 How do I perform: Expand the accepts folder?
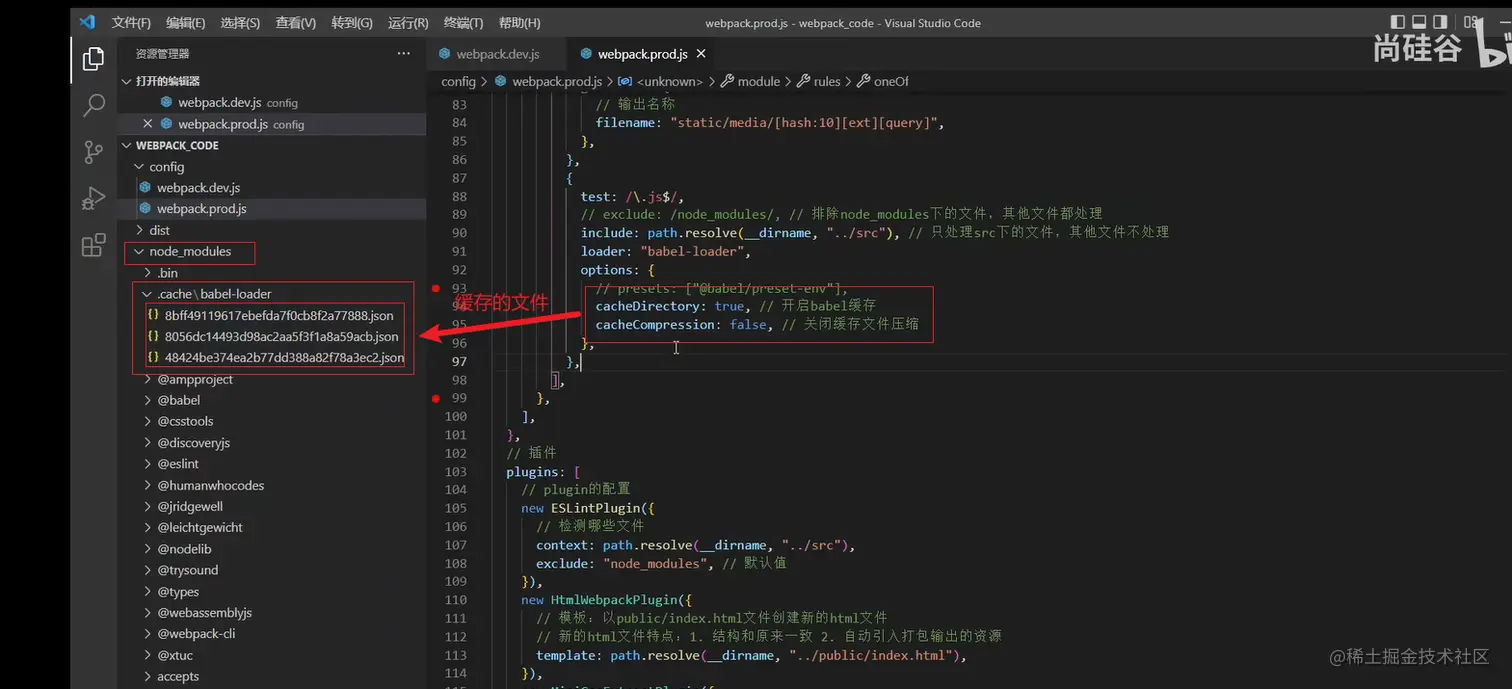pyautogui.click(x=272, y=676)
